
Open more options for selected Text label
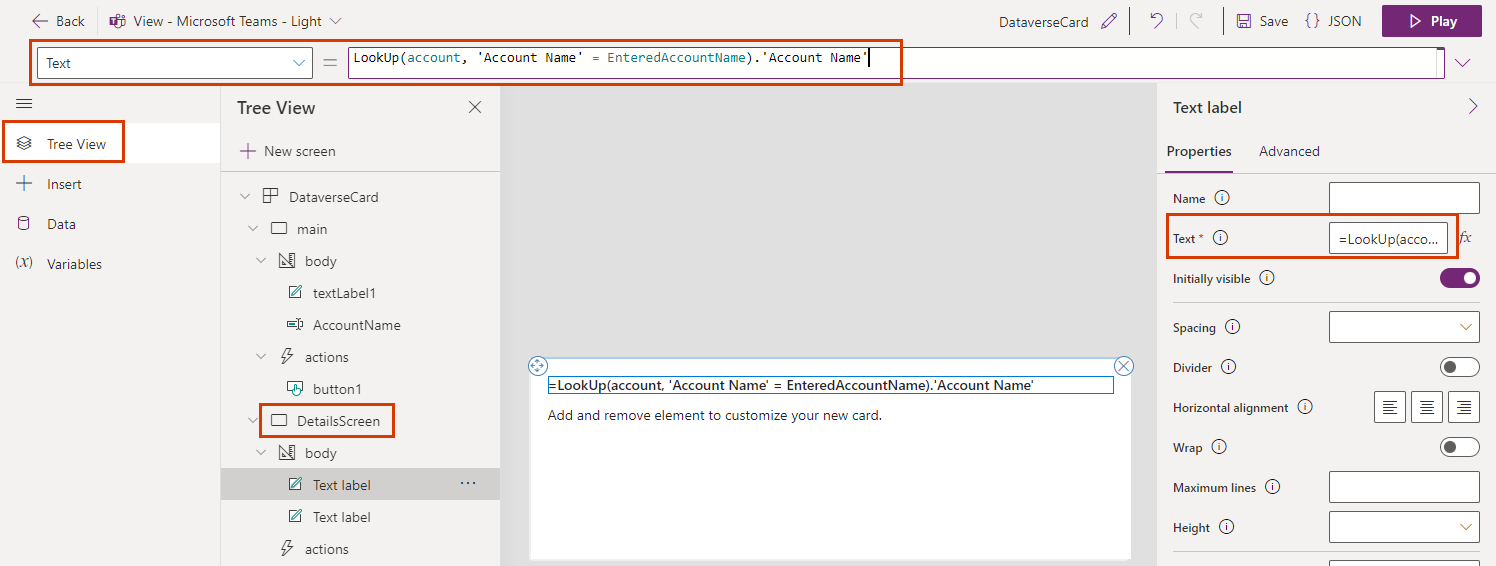coord(468,484)
